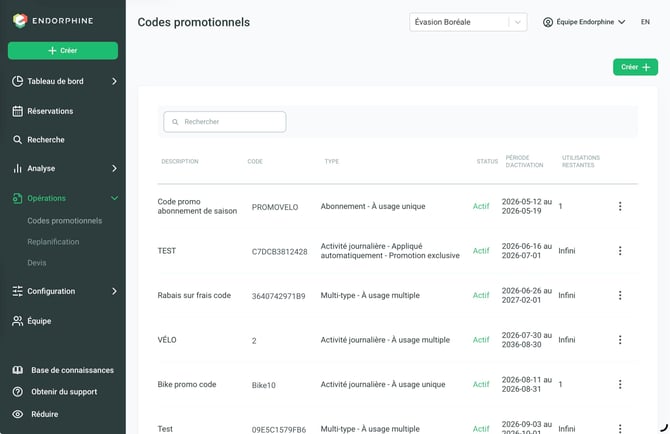Collapse the Opérations section chevron
The image size is (670, 434).
coord(114,198)
